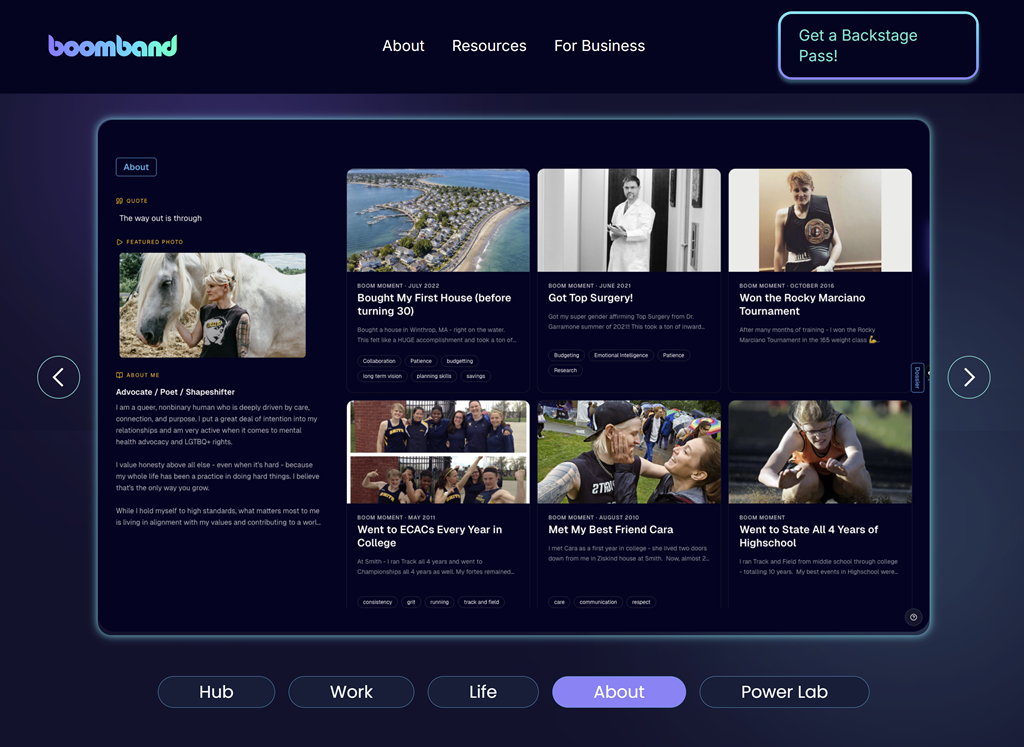1024x747 pixels.
Task: Click the Emotional Intelligence skill tag
Action: (620, 355)
